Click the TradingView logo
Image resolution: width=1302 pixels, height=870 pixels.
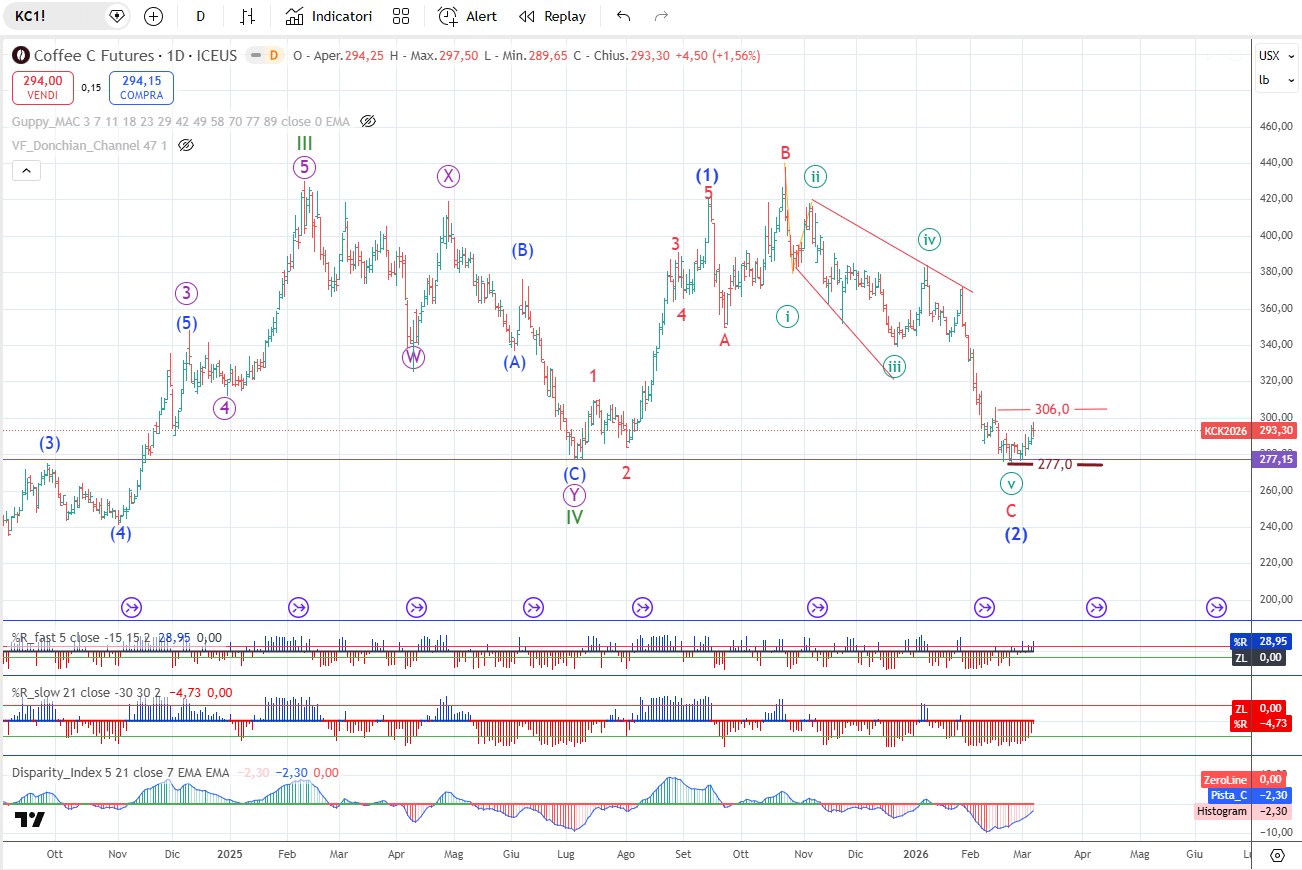coord(29,820)
